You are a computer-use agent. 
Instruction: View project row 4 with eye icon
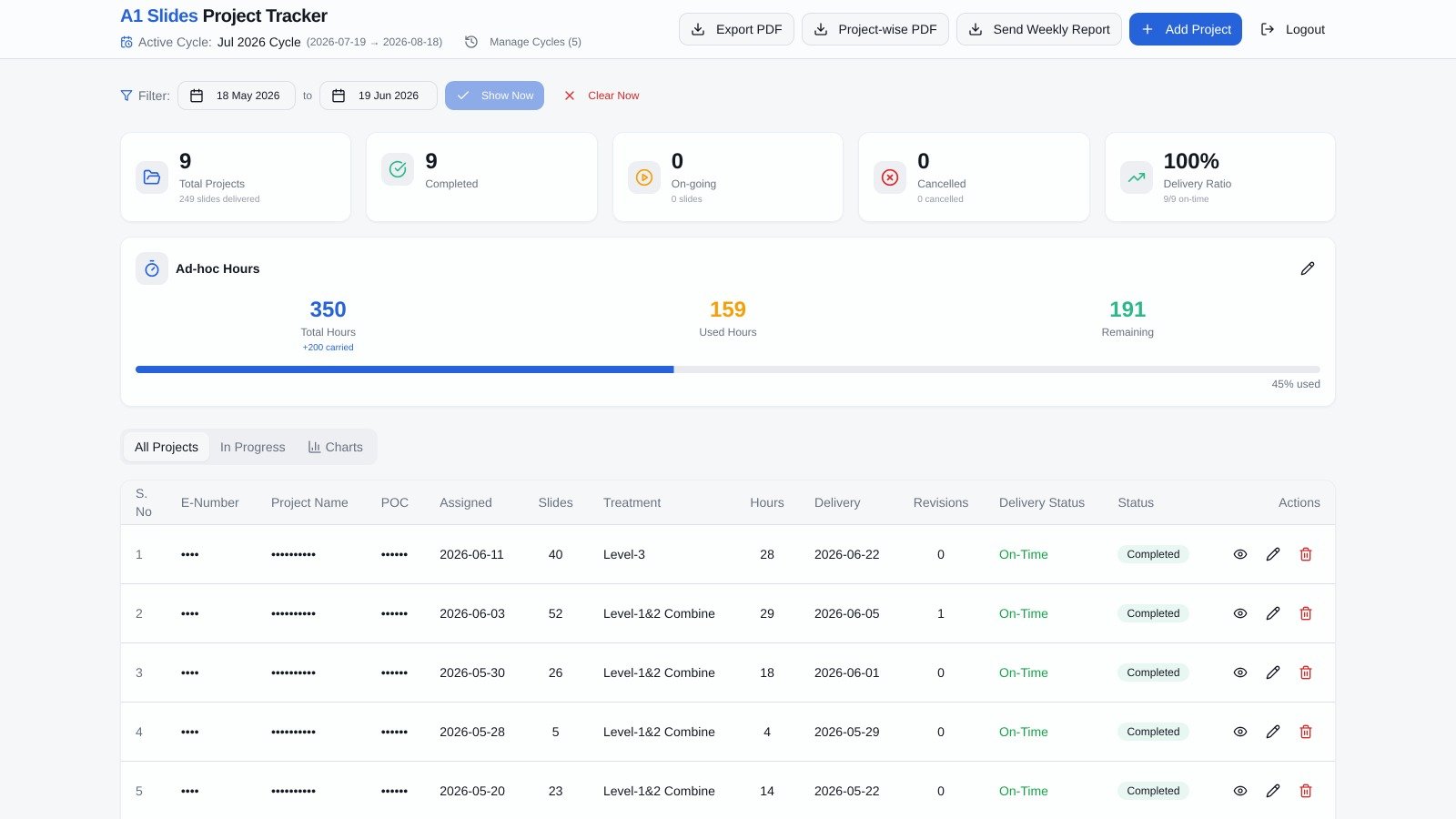(x=1240, y=732)
